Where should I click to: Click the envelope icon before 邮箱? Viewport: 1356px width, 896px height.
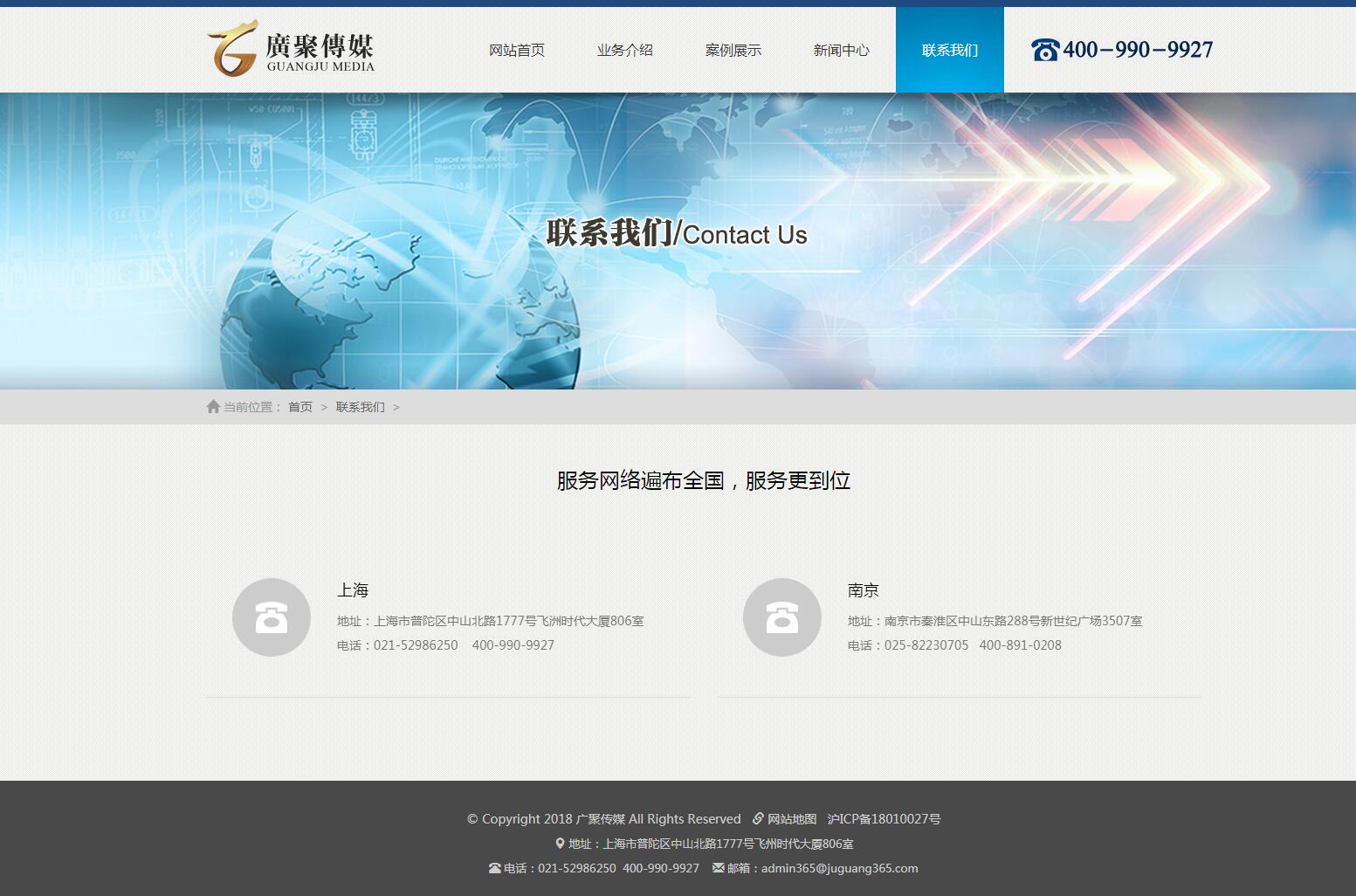click(718, 868)
